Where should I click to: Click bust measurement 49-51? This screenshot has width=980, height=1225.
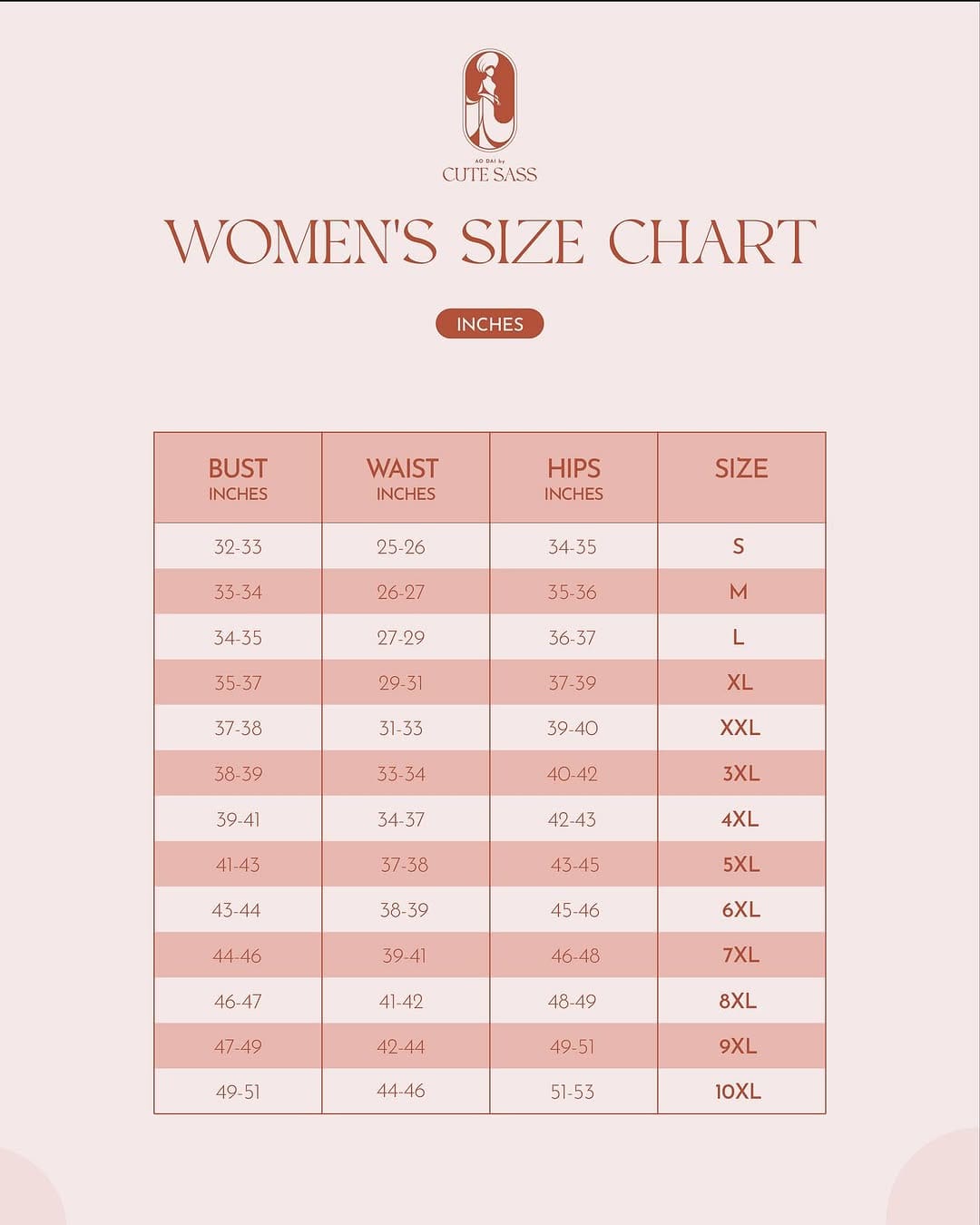[x=238, y=1093]
